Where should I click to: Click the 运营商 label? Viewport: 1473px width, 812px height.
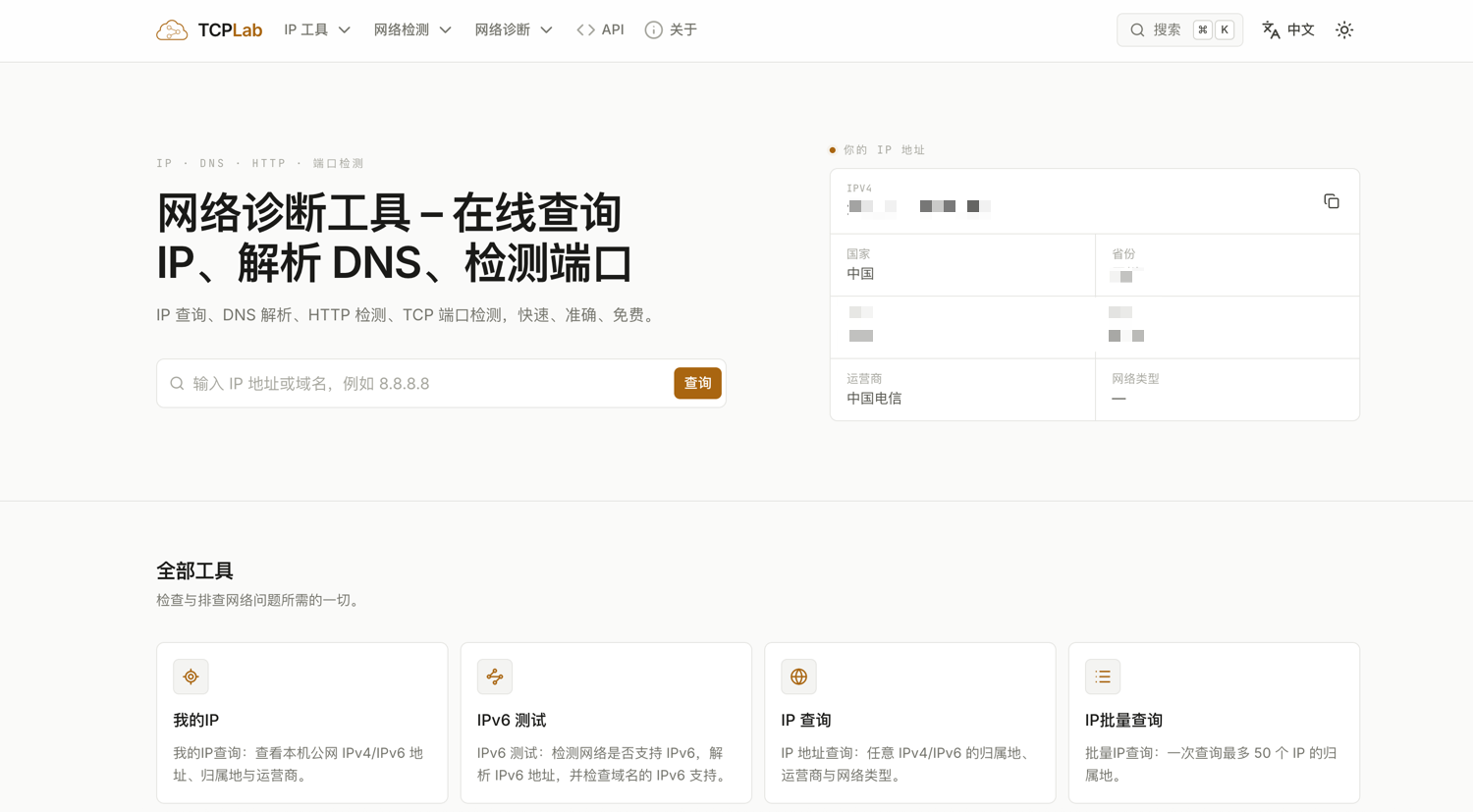point(864,379)
